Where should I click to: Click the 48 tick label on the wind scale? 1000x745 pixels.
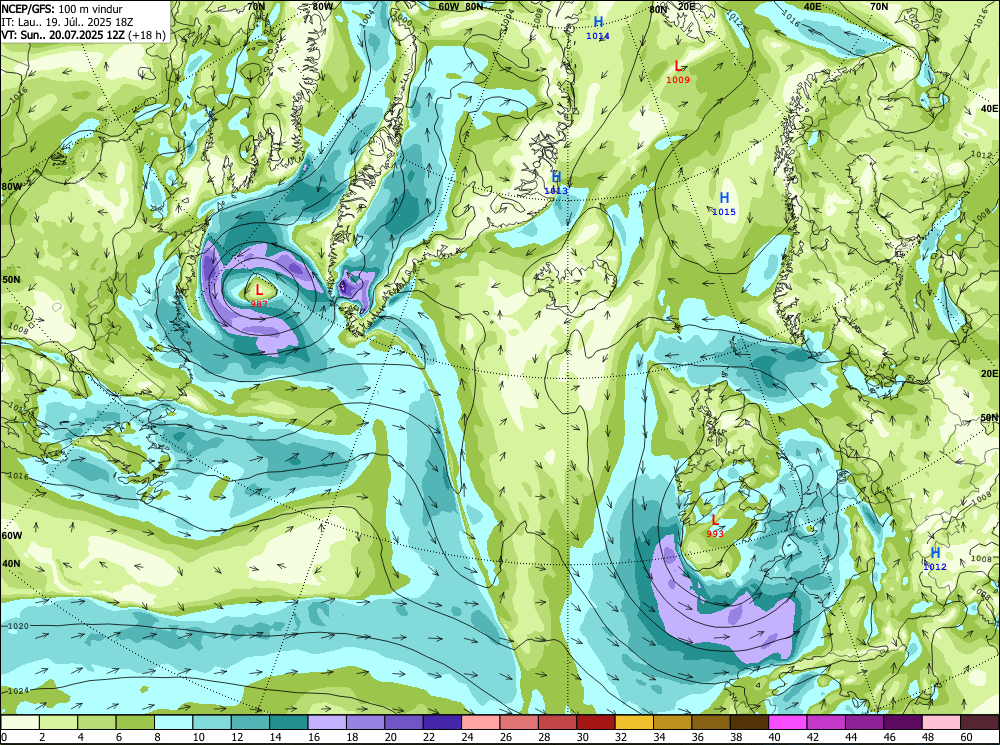tap(927, 737)
